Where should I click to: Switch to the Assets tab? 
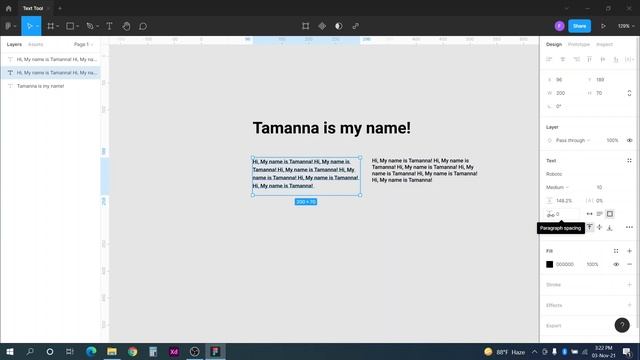tap(36, 44)
